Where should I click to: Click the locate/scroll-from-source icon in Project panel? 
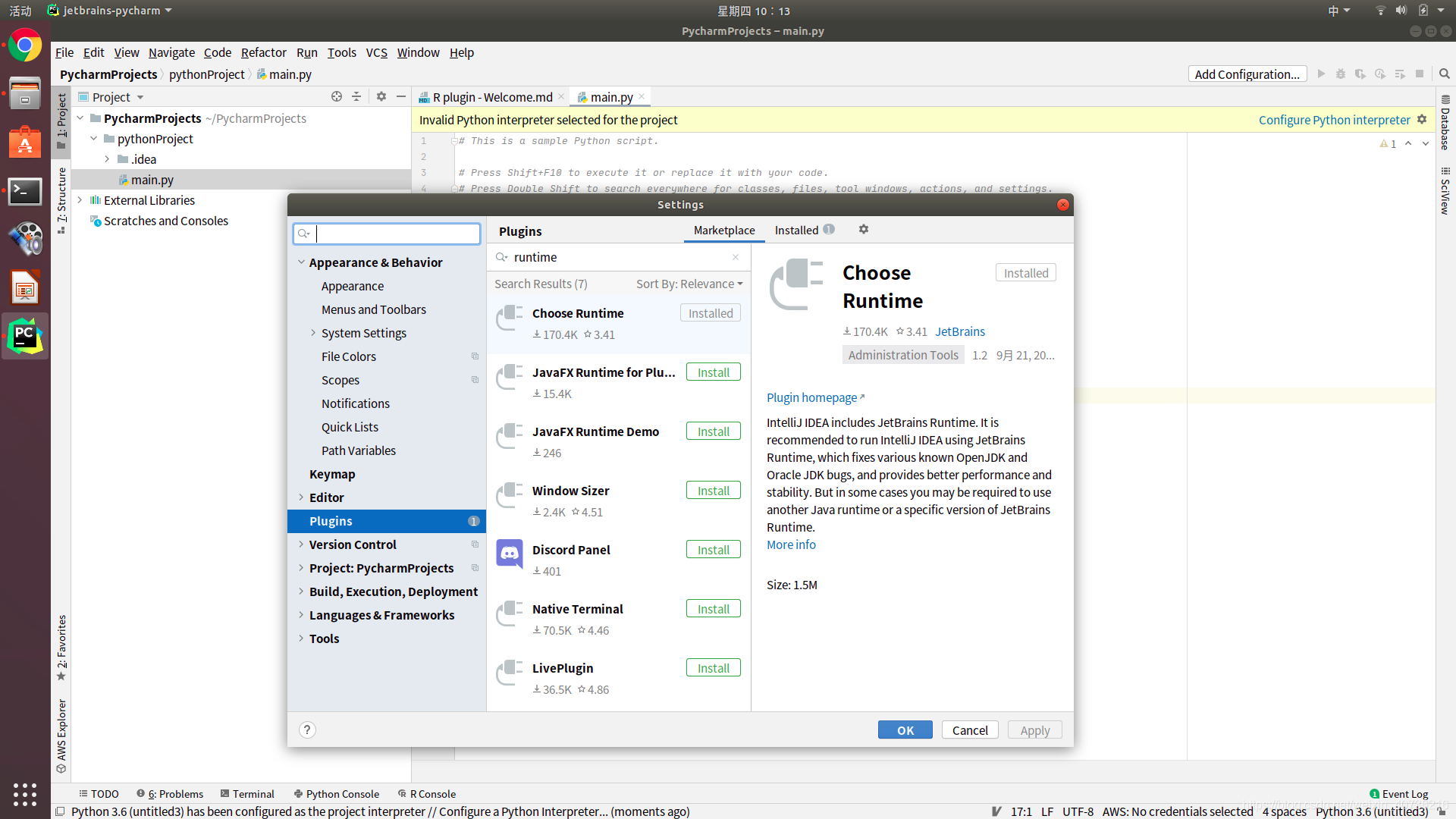click(x=337, y=97)
